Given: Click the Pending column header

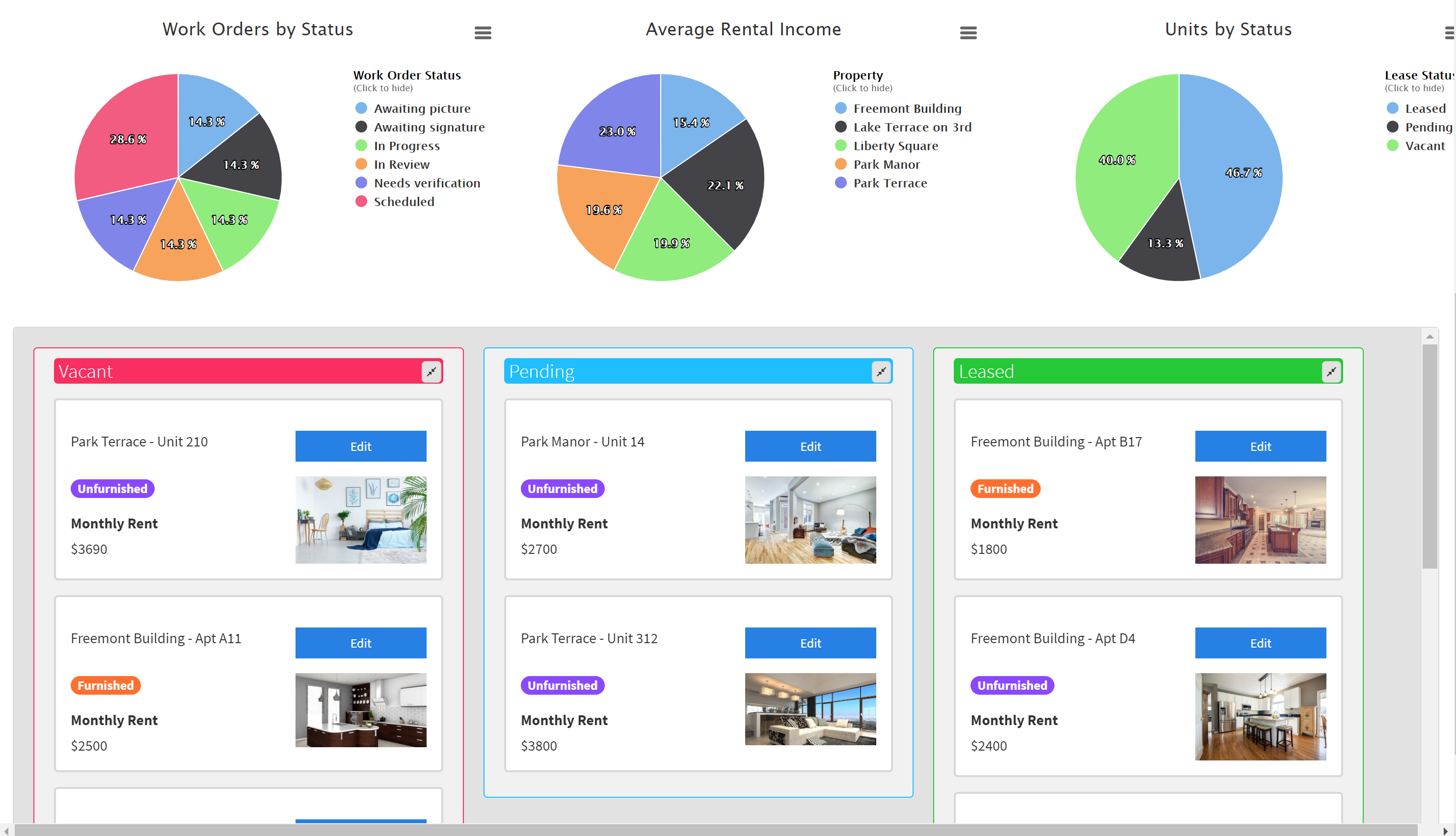Looking at the screenshot, I should pos(698,371).
